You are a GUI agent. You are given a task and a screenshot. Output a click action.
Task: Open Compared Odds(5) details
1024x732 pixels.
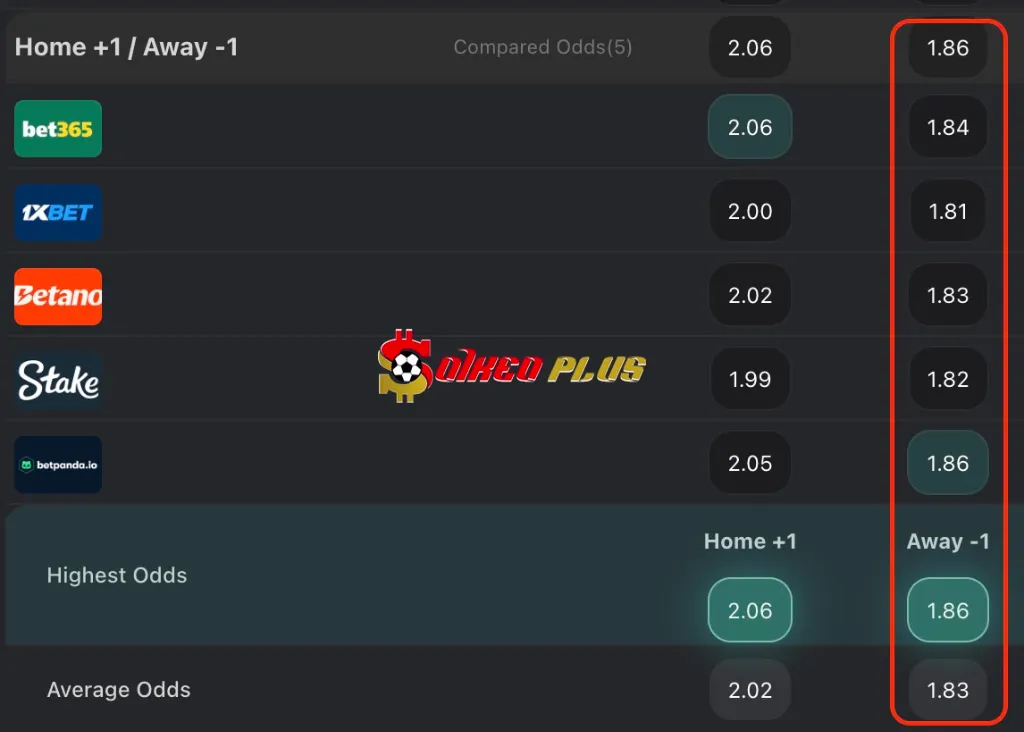[x=543, y=47]
